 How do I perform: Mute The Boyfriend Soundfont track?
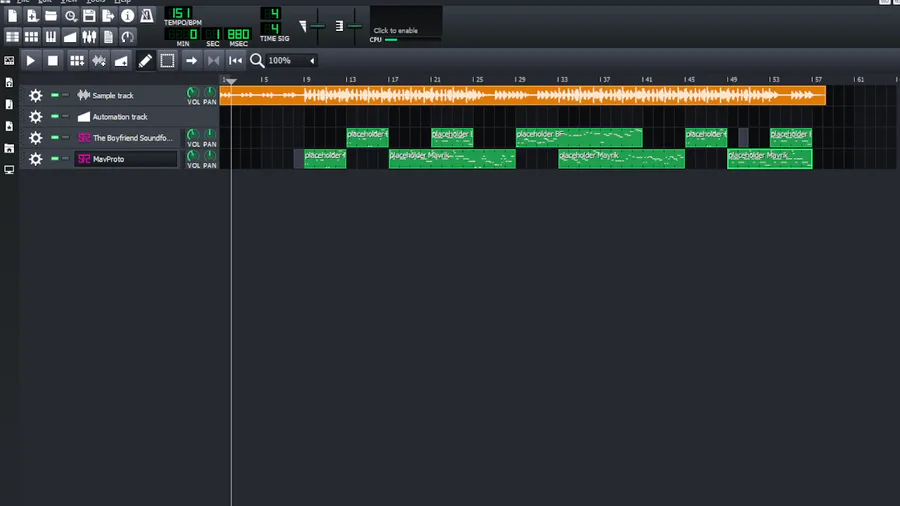tap(55, 138)
